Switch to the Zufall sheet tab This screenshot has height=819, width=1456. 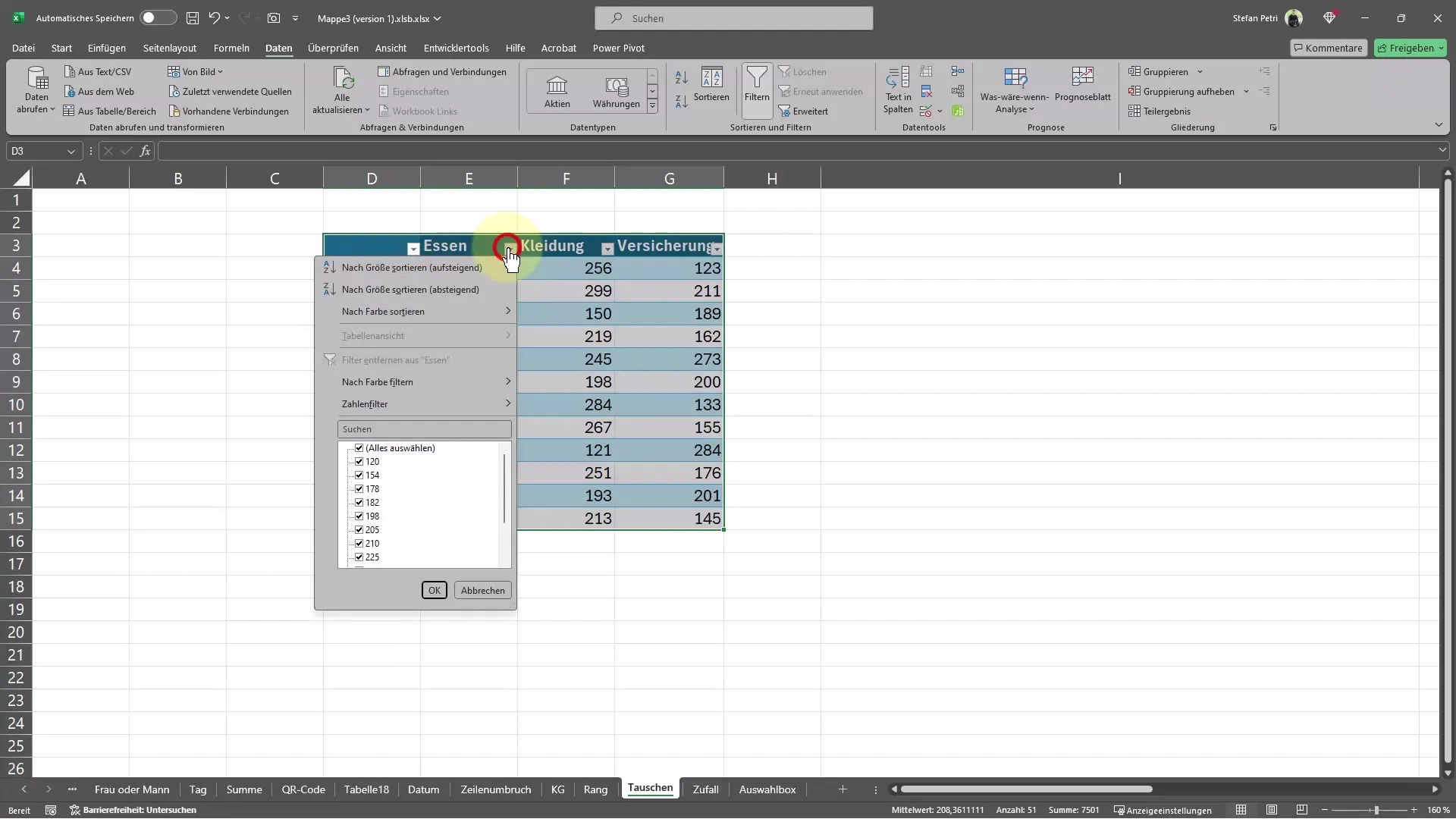pyautogui.click(x=705, y=789)
